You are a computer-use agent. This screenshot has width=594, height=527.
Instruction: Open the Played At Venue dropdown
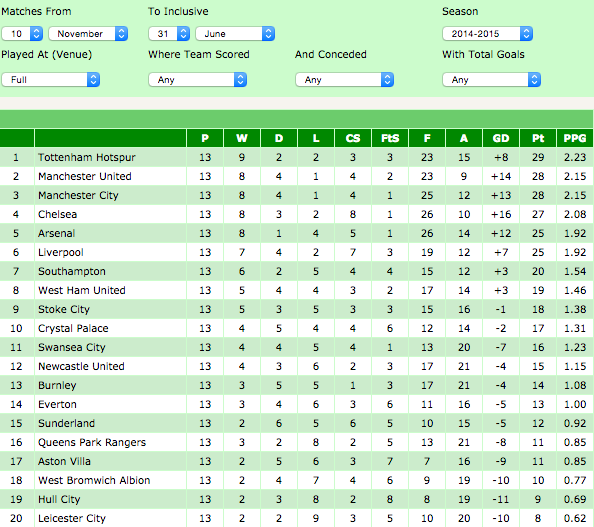50,80
